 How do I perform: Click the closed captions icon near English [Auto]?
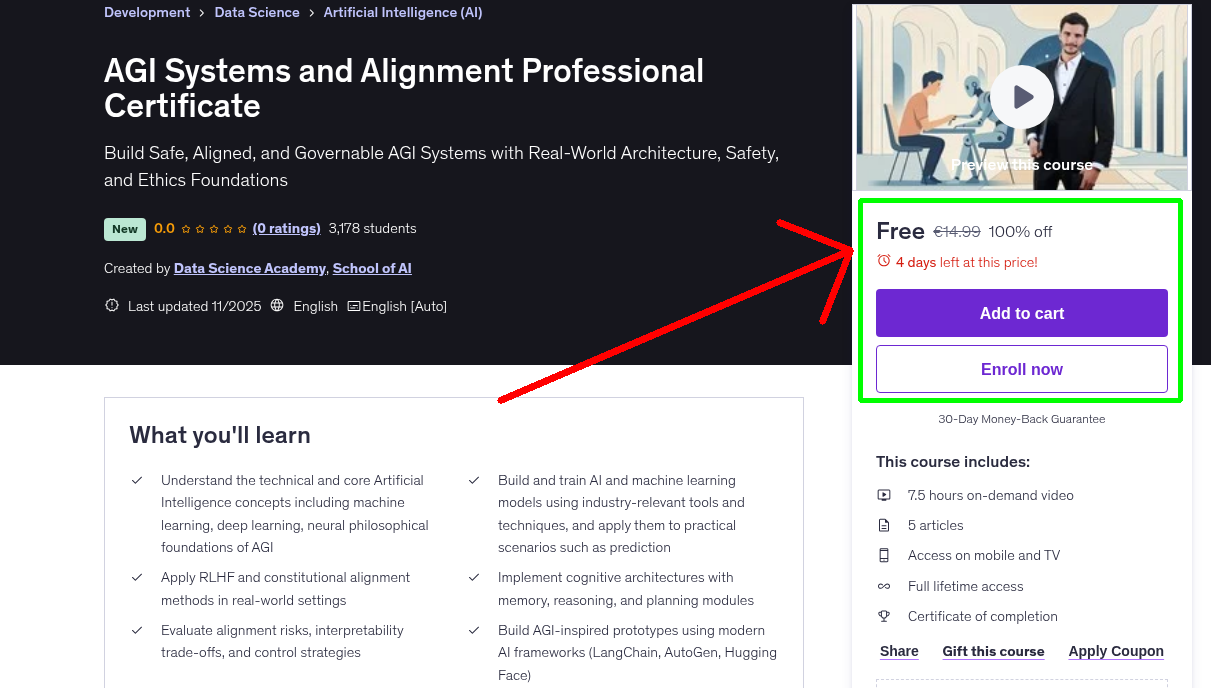click(355, 305)
